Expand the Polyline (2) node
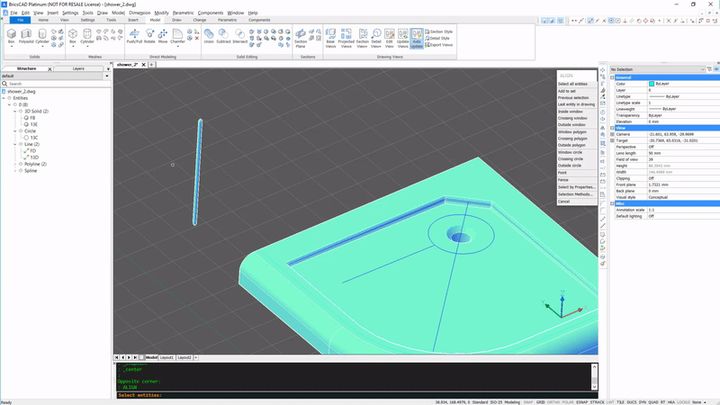Screen dimensions: 720x405 click(15, 164)
